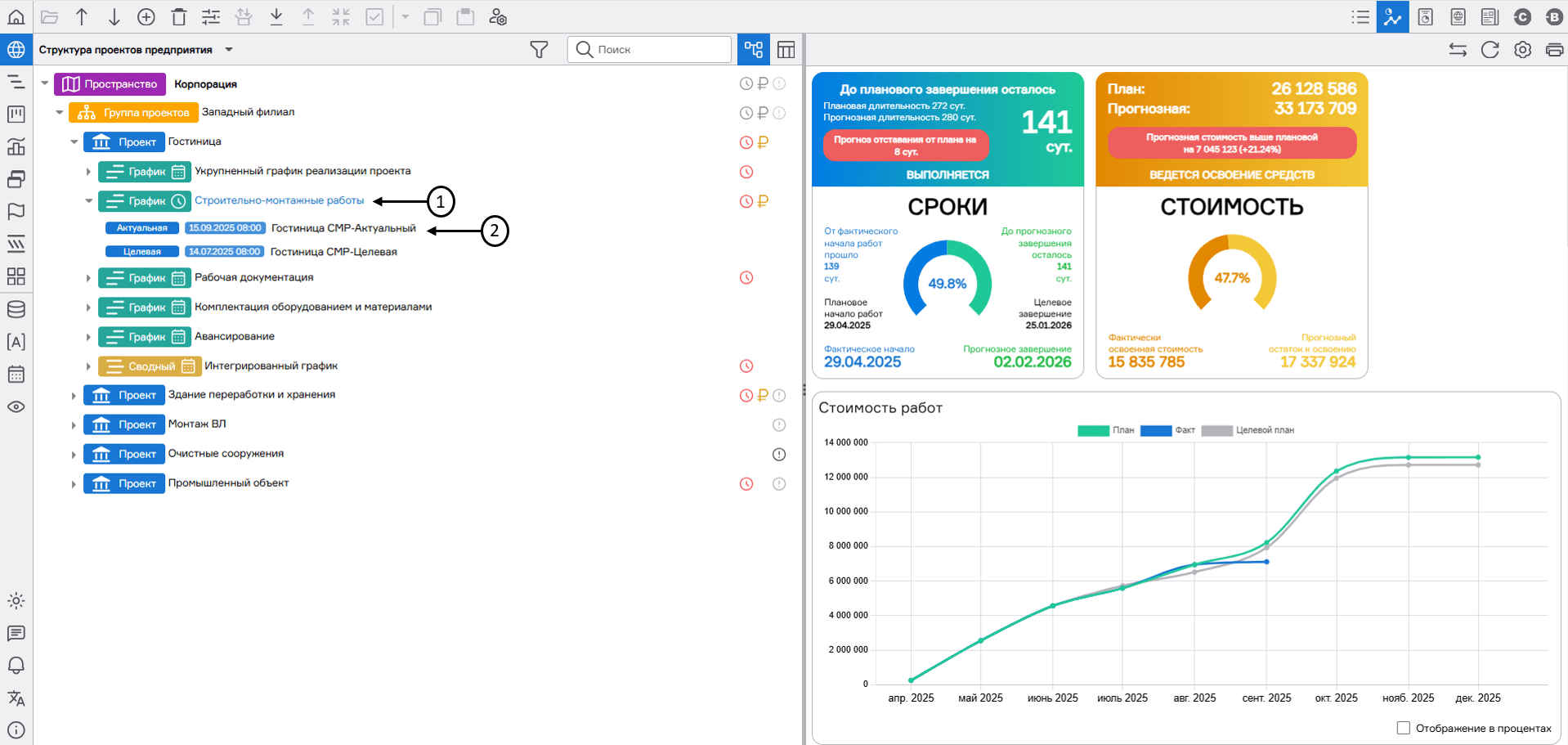Click the print icon
Image resolution: width=1568 pixels, height=745 pixels.
(1554, 50)
